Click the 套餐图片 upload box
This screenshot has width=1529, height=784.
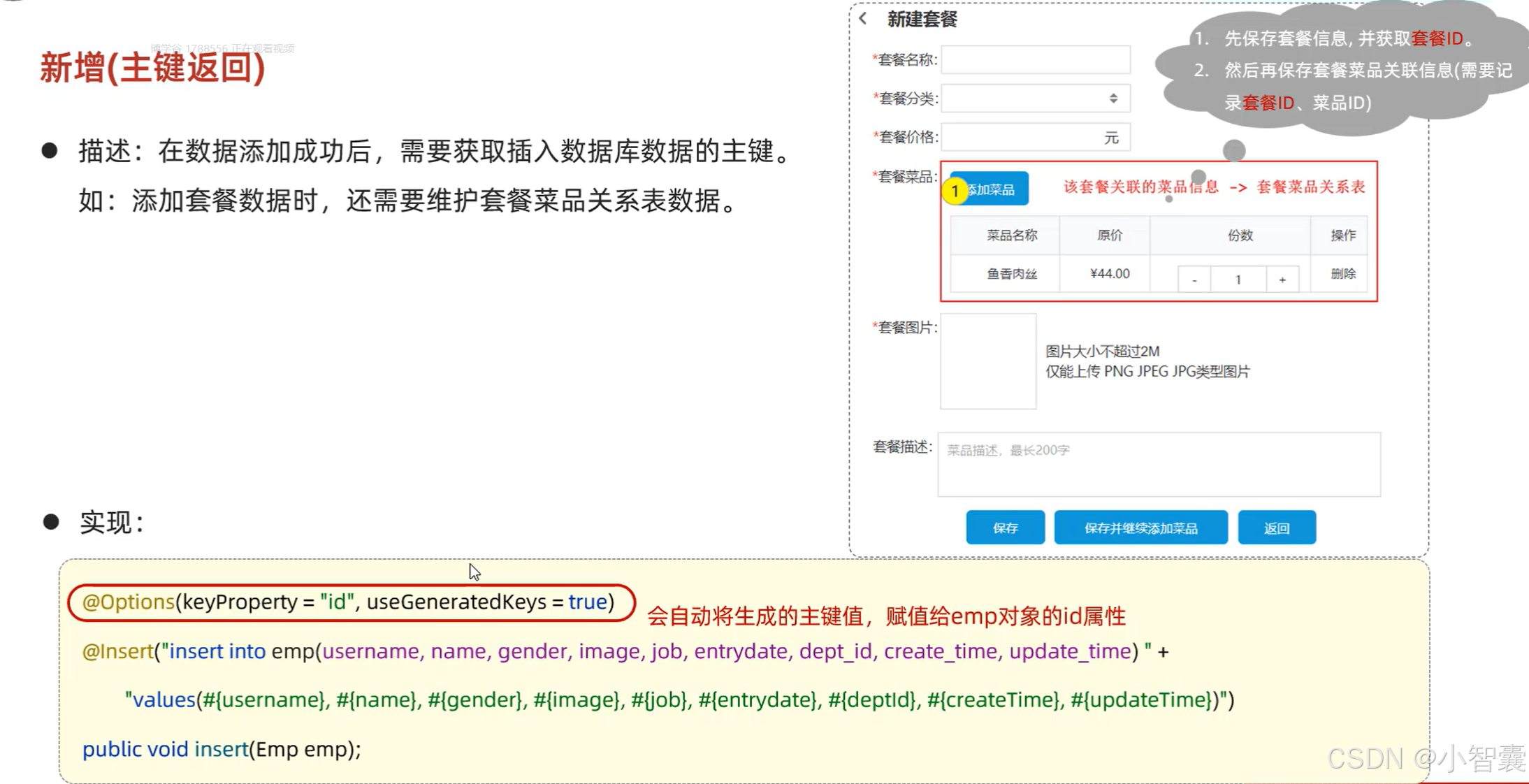(989, 361)
